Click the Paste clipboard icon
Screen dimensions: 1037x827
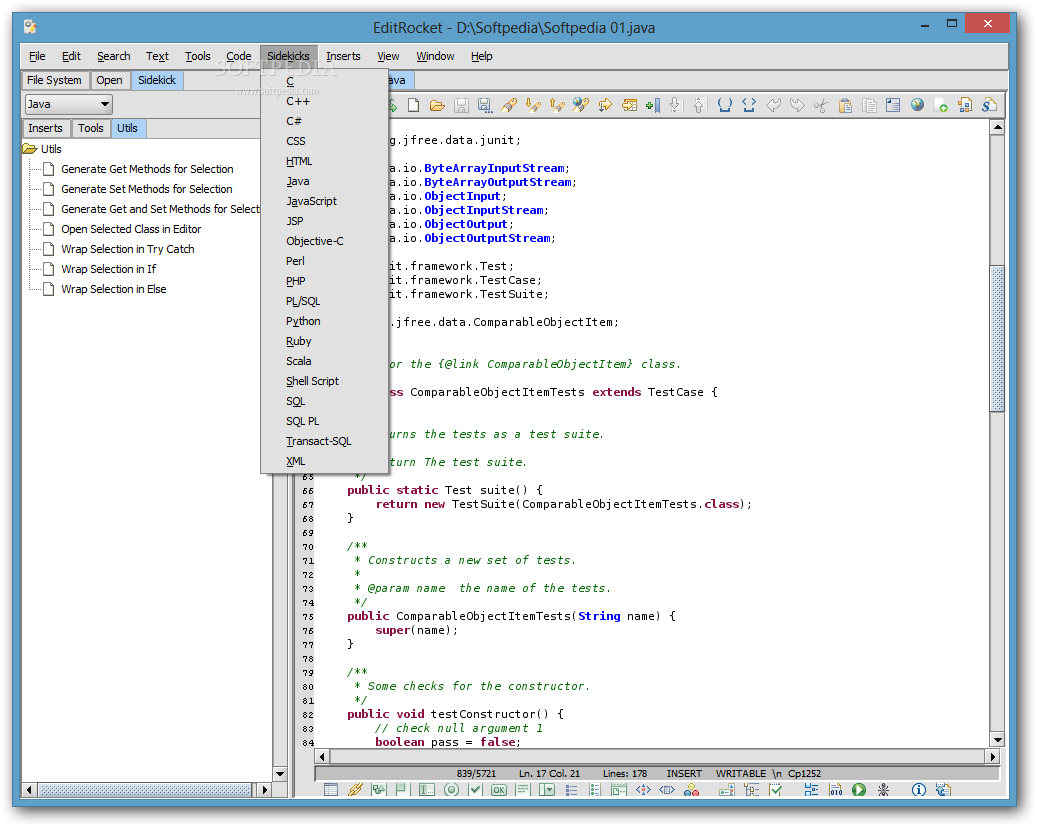[845, 105]
